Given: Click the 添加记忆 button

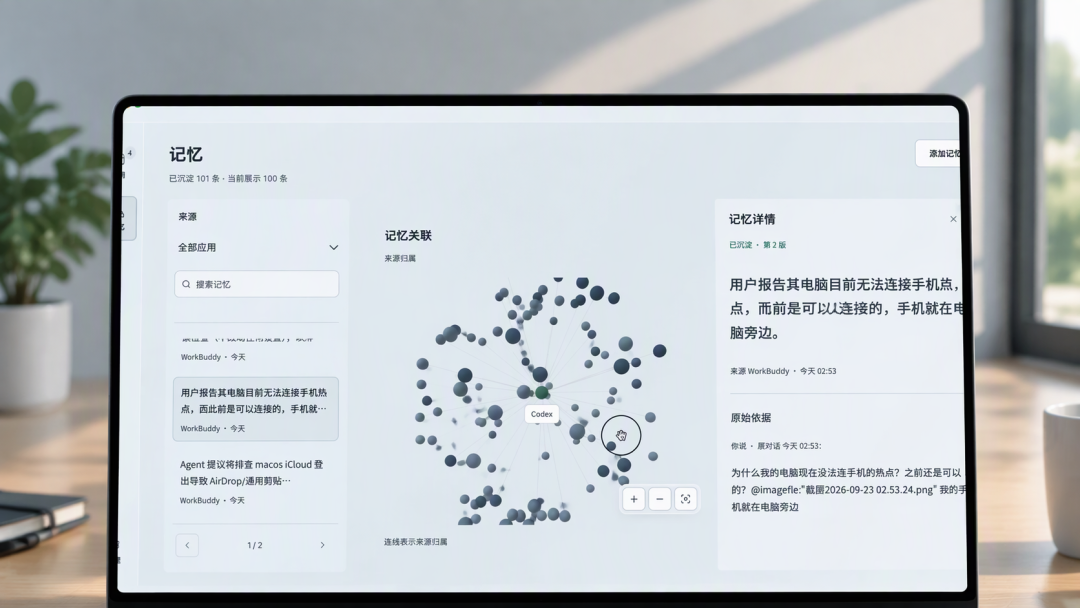Looking at the screenshot, I should tap(939, 154).
